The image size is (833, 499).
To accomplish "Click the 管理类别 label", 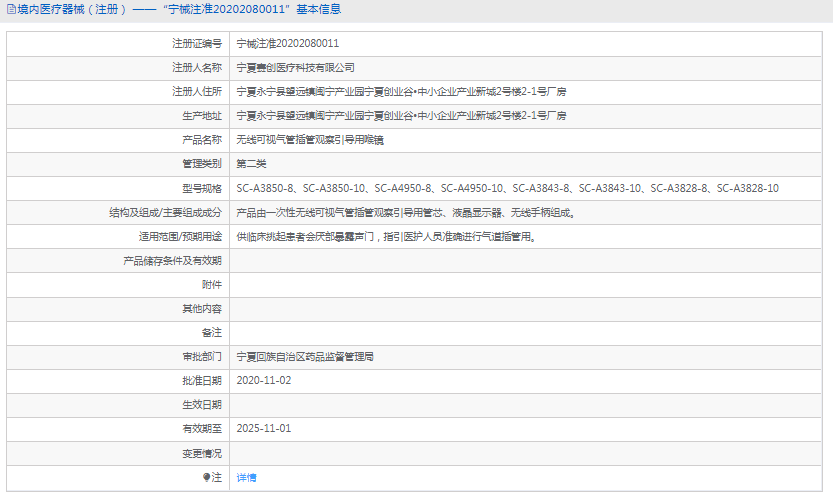I will (x=202, y=164).
